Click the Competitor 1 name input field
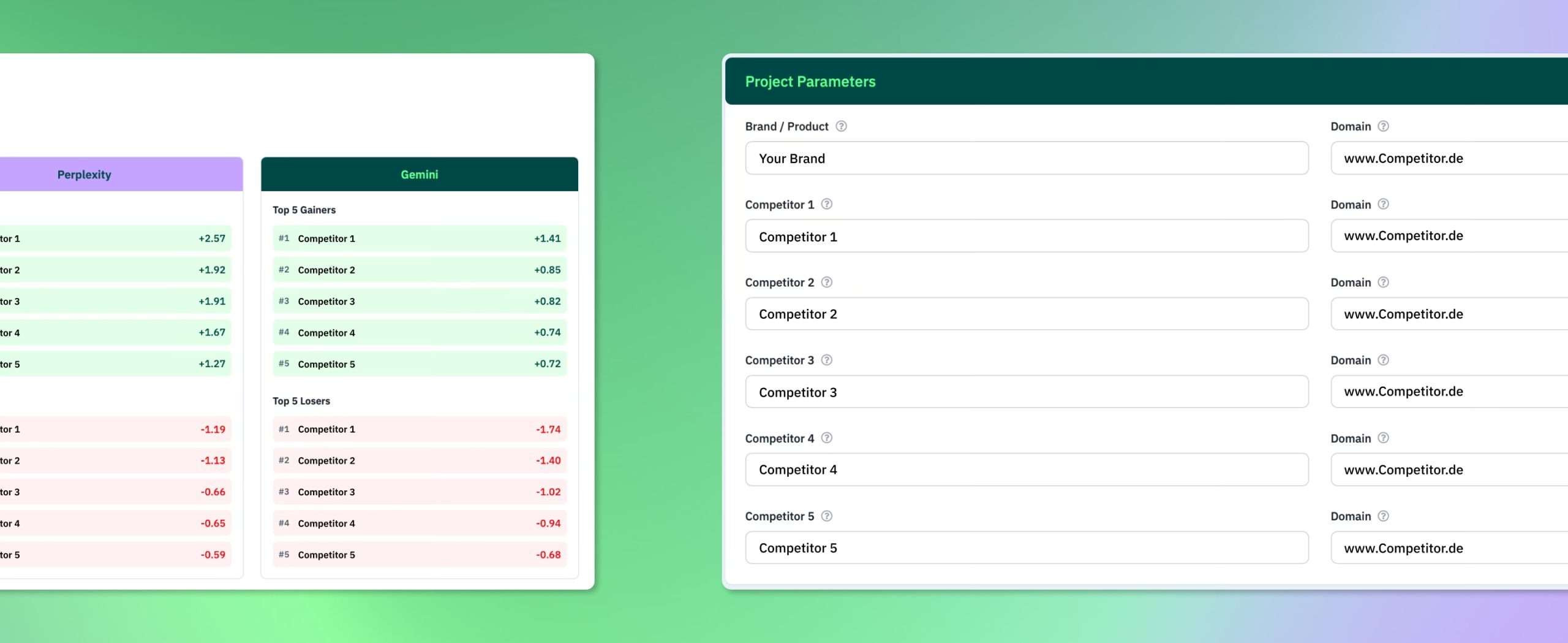The height and width of the screenshot is (643, 1568). point(1027,236)
